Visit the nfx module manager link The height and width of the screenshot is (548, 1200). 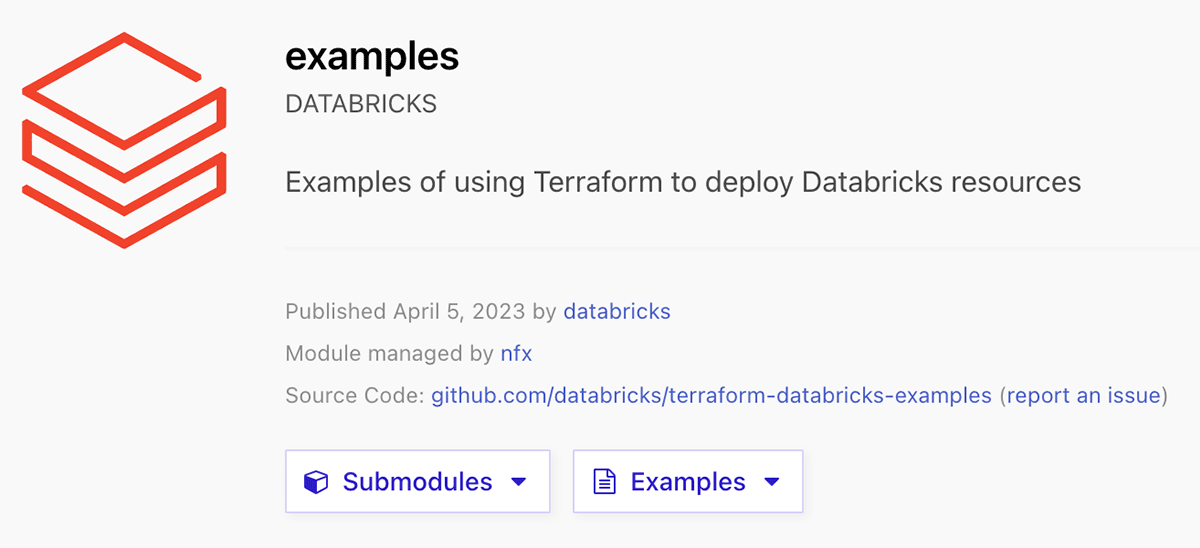click(516, 353)
